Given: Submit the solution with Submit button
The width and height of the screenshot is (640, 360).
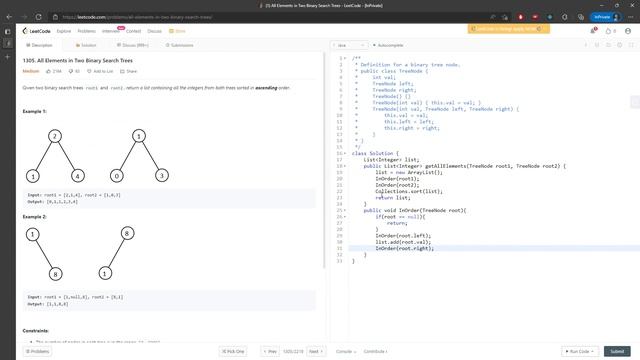Looking at the screenshot, I should (x=617, y=351).
